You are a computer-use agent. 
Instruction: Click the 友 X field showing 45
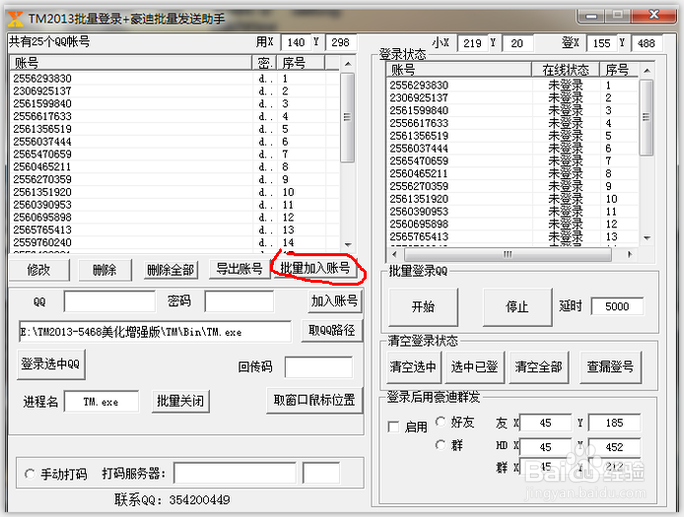point(546,423)
